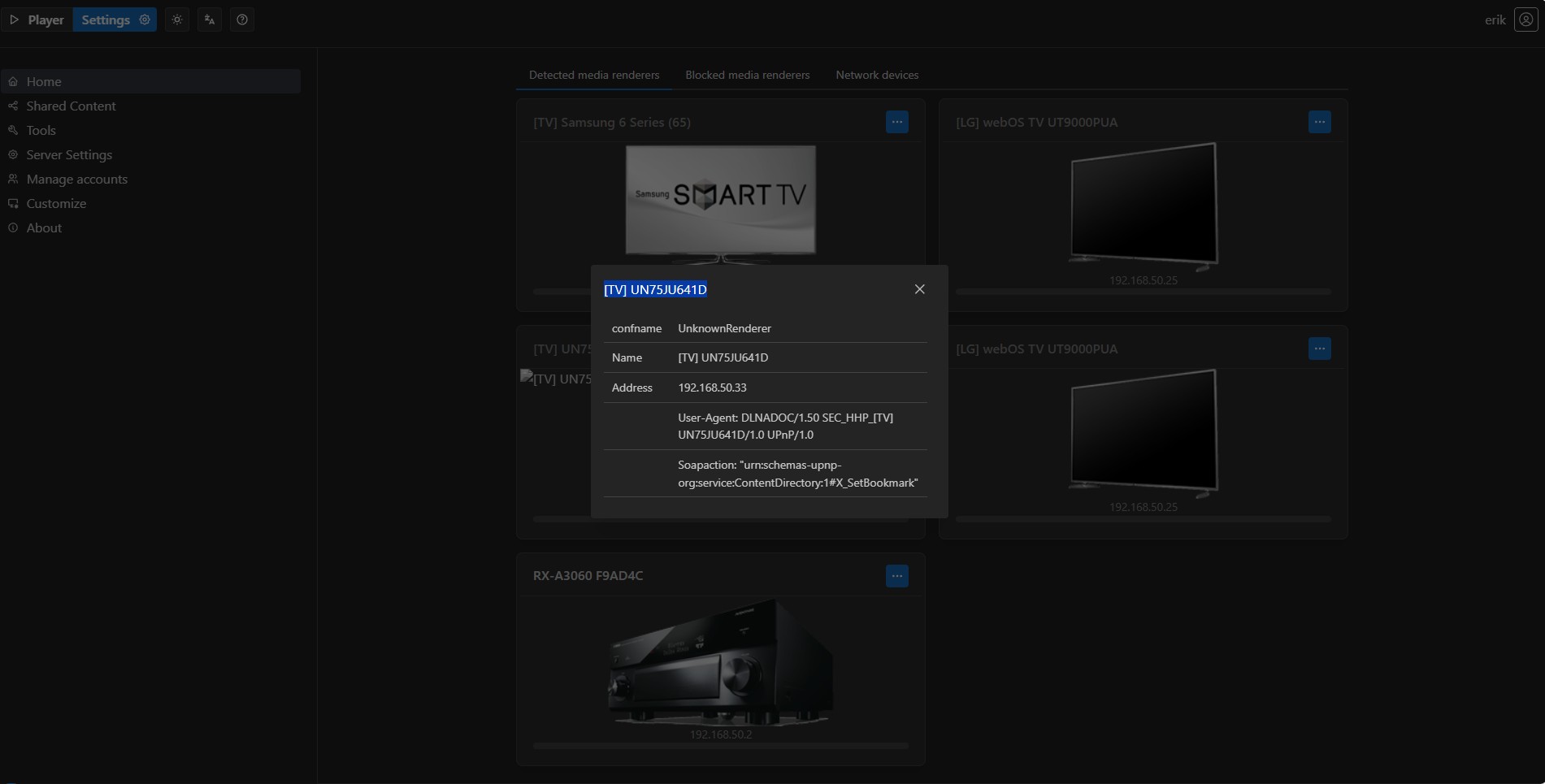Open Shared Content in the sidebar
This screenshot has height=784, width=1545.
coord(151,106)
